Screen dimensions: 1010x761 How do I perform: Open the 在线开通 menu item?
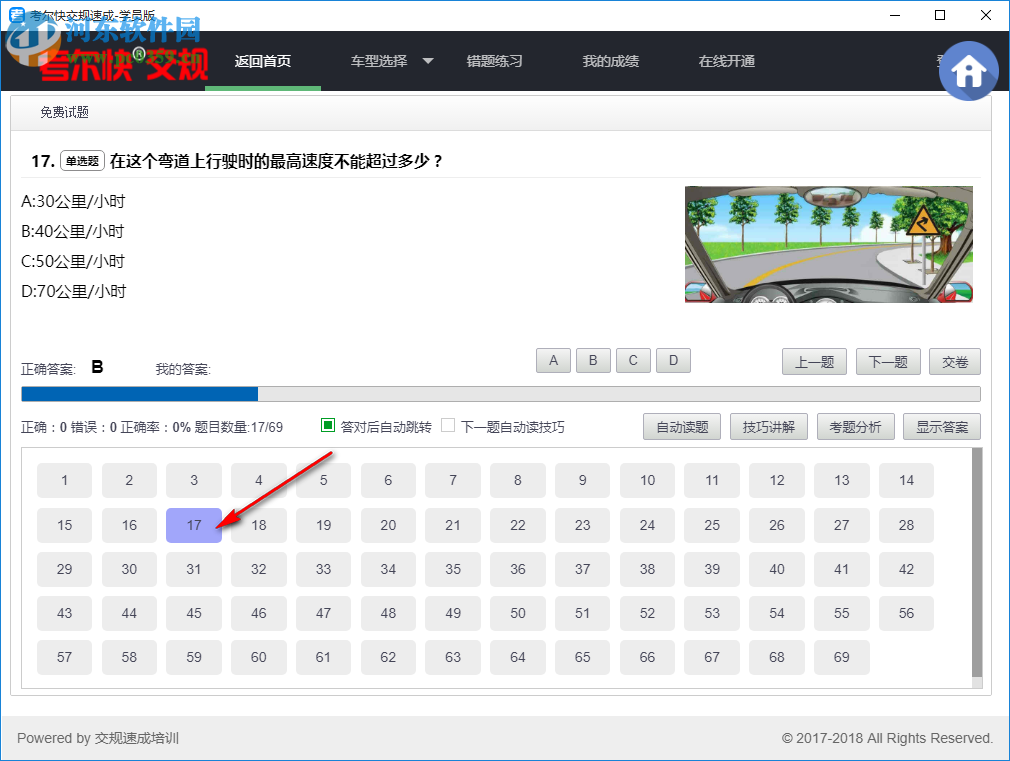(727, 60)
